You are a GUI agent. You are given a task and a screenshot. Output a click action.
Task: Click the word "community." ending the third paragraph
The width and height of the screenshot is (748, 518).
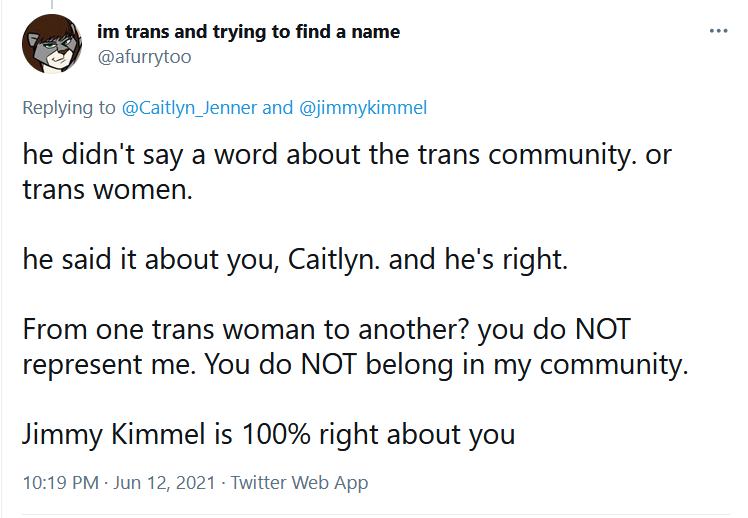tap(614, 364)
